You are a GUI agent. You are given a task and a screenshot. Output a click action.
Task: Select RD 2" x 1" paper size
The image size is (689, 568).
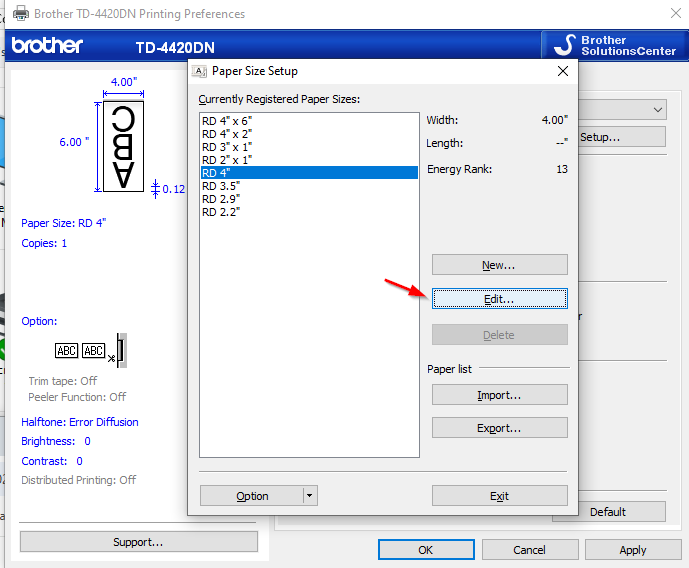pyautogui.click(x=309, y=160)
